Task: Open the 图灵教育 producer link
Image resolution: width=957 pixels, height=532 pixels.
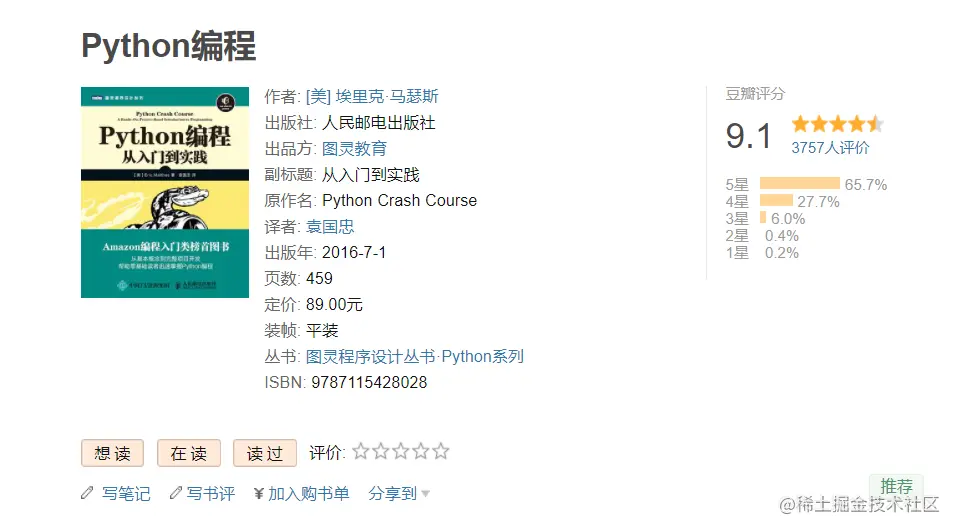Action: (x=354, y=149)
